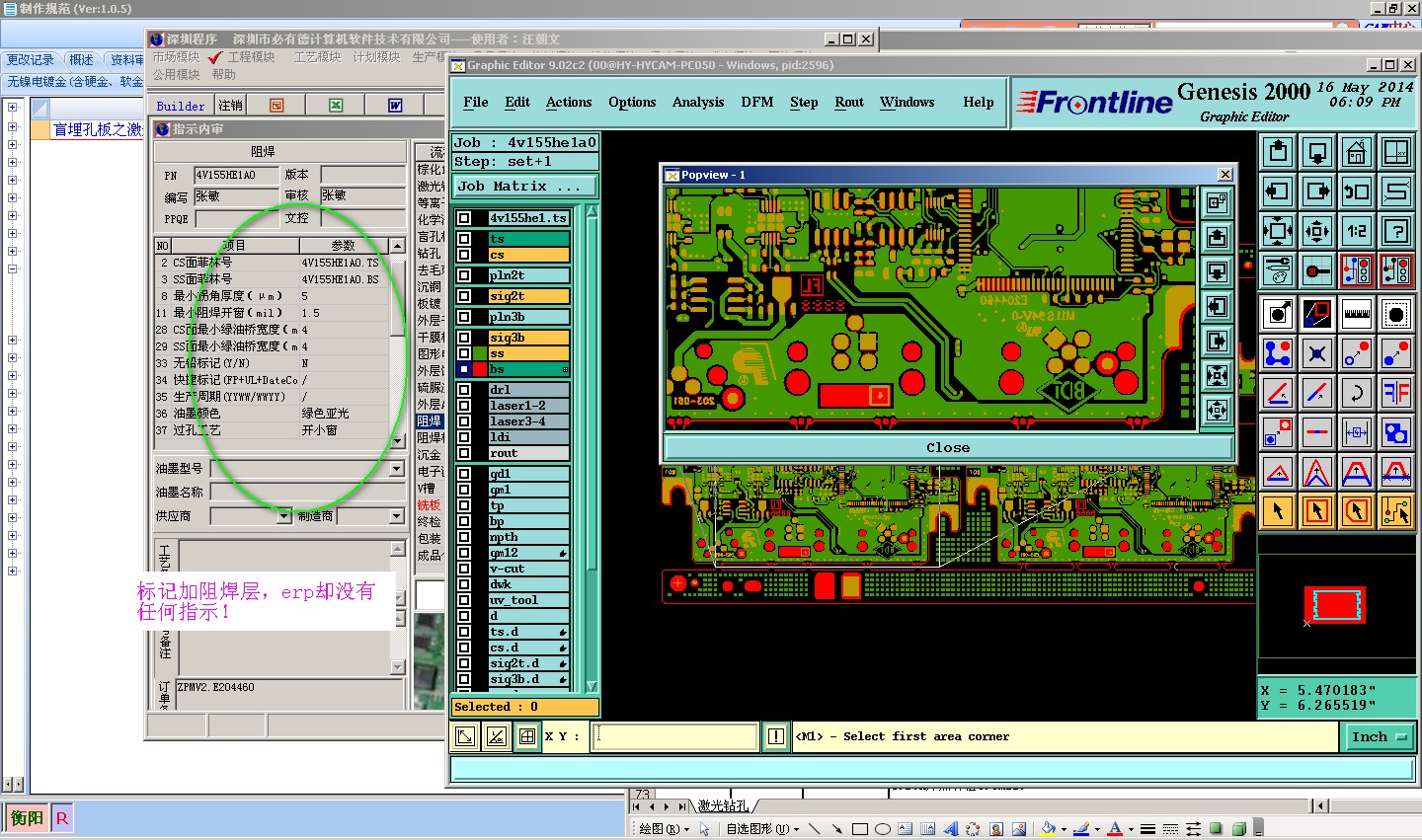This screenshot has height=840, width=1422.
Task: Click the curved arrow rotate tool icon
Action: (1356, 393)
